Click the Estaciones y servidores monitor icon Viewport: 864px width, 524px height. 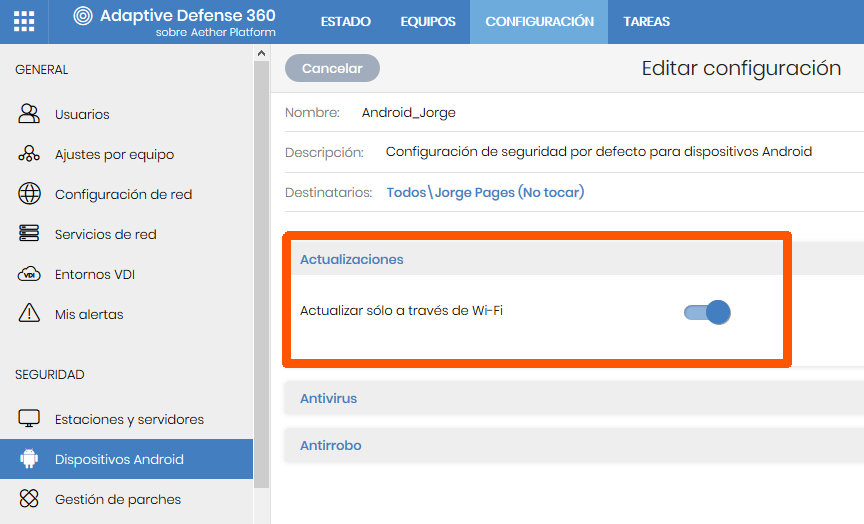click(29, 418)
